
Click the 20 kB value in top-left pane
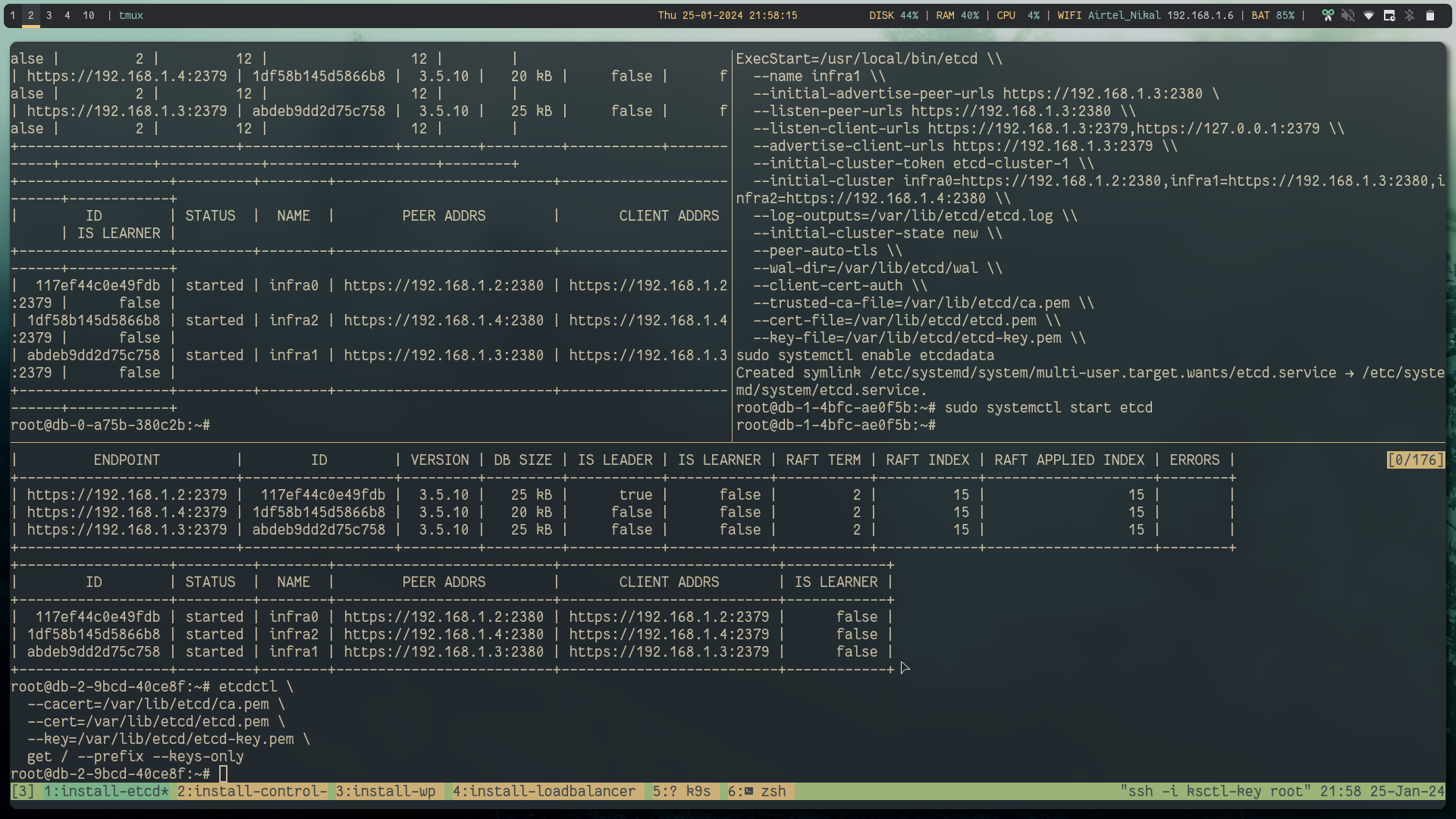tap(531, 76)
